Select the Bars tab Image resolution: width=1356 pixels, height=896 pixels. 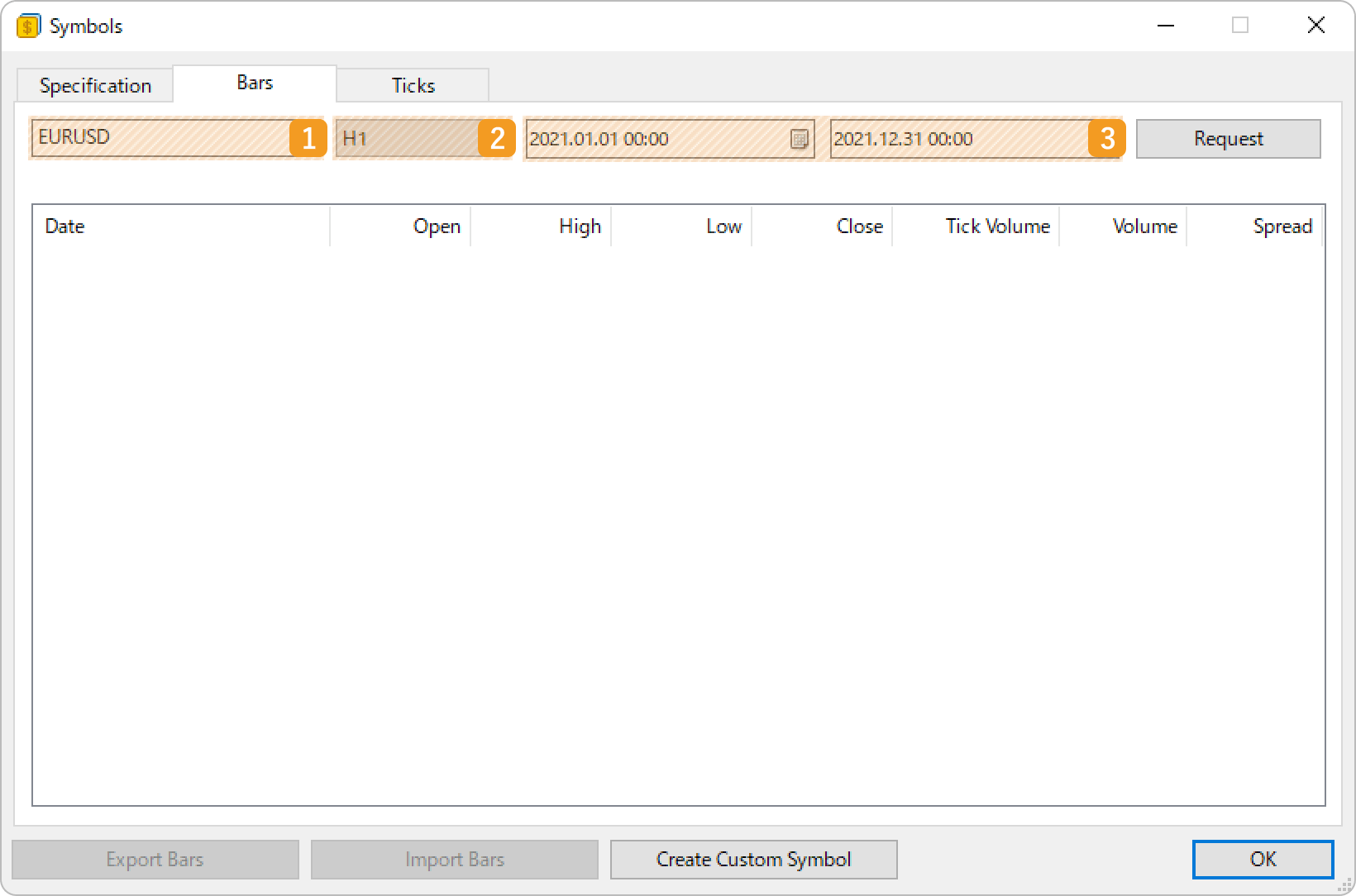click(x=255, y=83)
